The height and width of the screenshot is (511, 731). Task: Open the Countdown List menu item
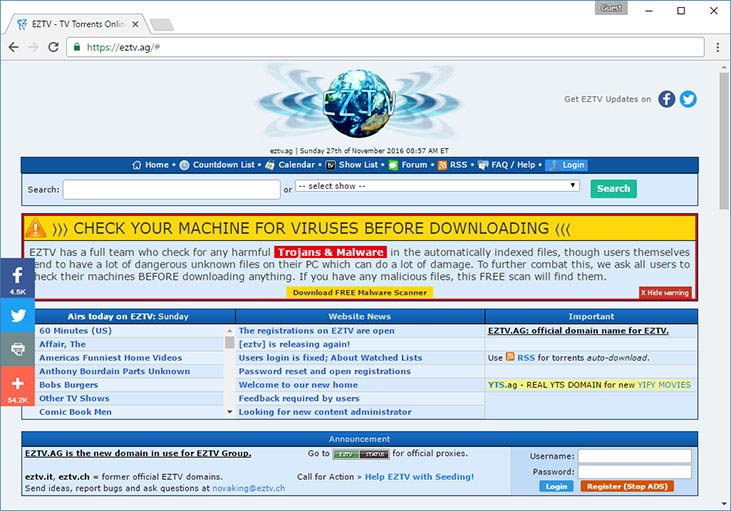[x=217, y=165]
